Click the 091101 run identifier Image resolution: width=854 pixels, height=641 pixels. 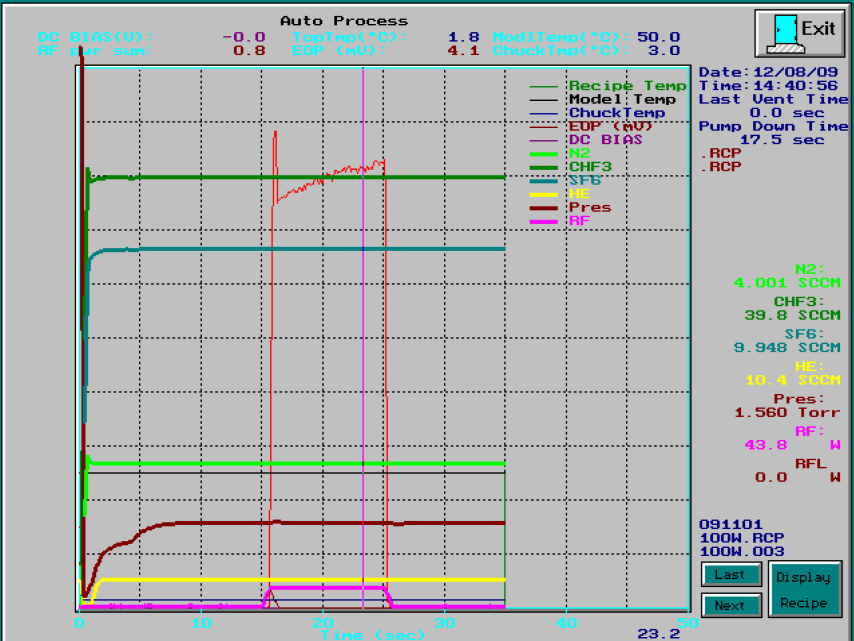tap(730, 524)
